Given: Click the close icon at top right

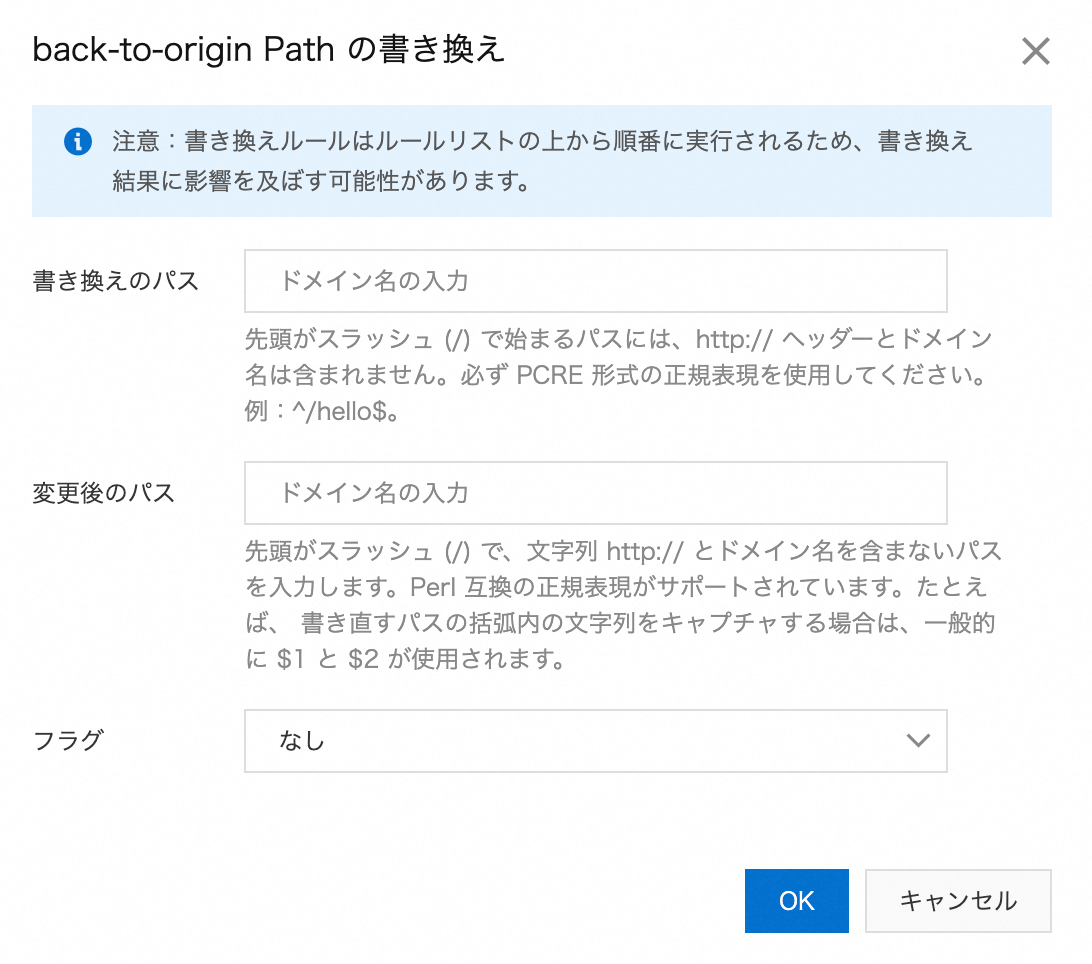Looking at the screenshot, I should (x=1036, y=51).
